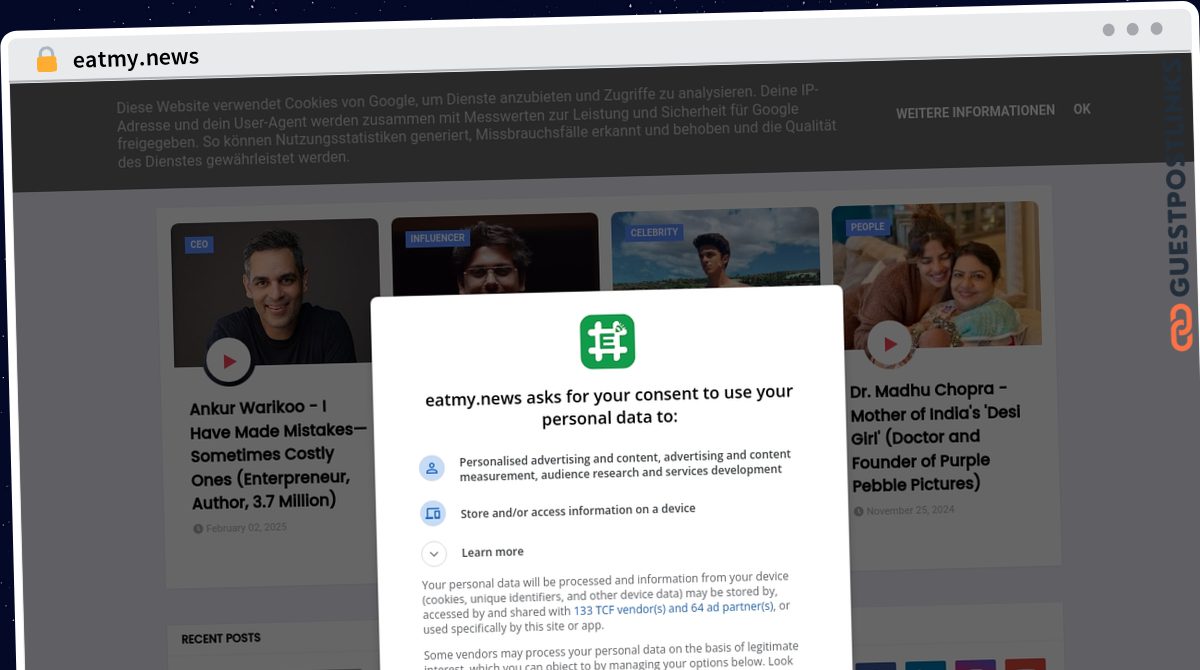
Task: Open 133 TCF vendor(s) and 64 ad partner(s) link
Action: tap(673, 608)
